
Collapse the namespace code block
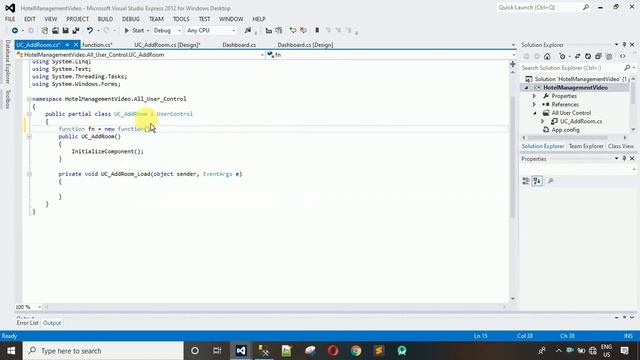29,99
